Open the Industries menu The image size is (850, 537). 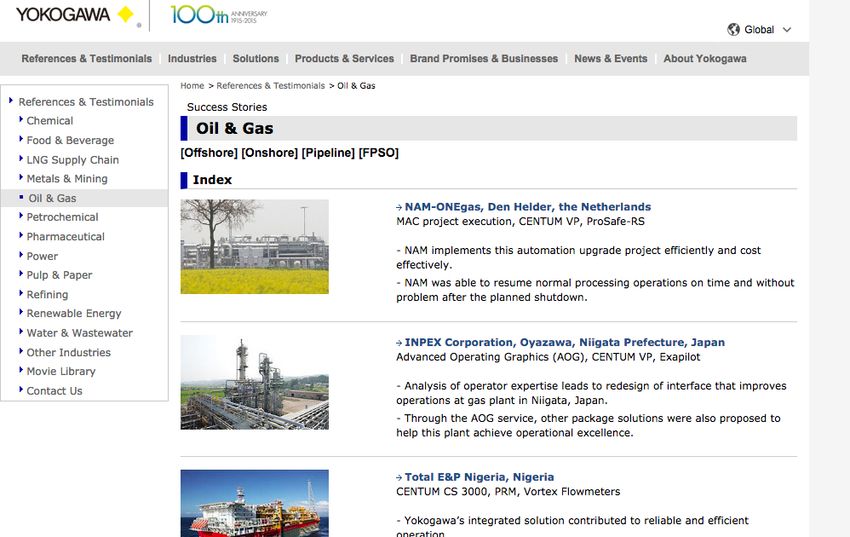pyautogui.click(x=192, y=59)
